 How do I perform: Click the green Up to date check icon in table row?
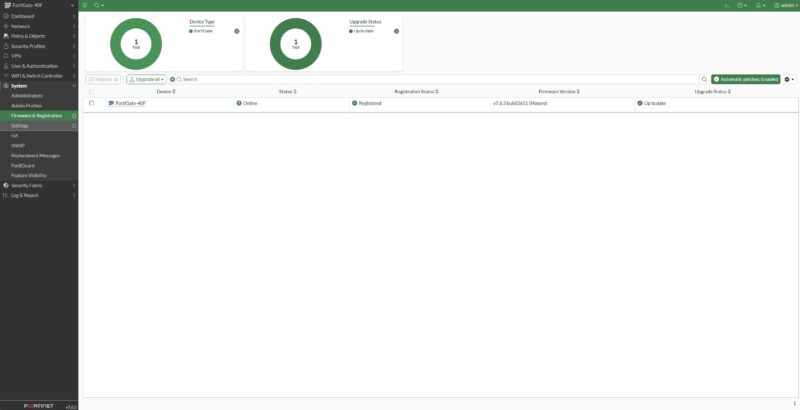pyautogui.click(x=640, y=103)
